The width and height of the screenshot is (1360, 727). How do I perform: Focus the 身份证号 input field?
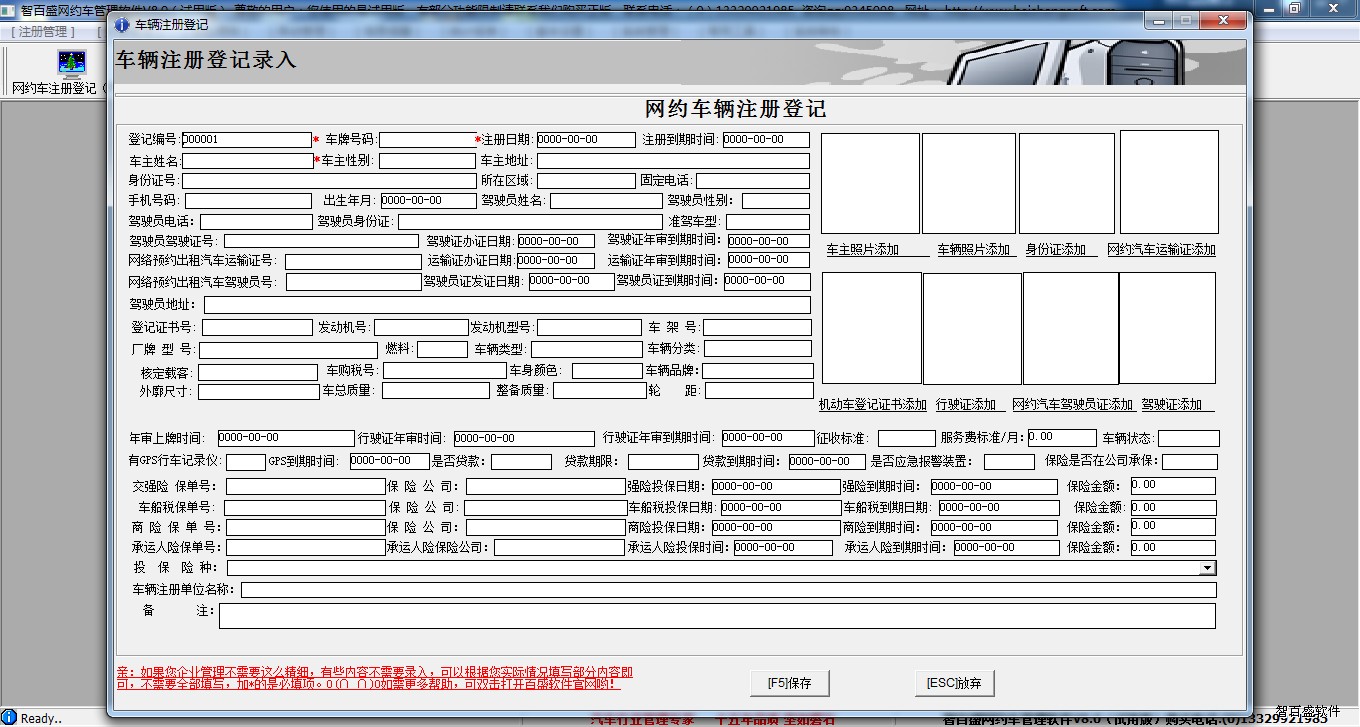point(329,181)
